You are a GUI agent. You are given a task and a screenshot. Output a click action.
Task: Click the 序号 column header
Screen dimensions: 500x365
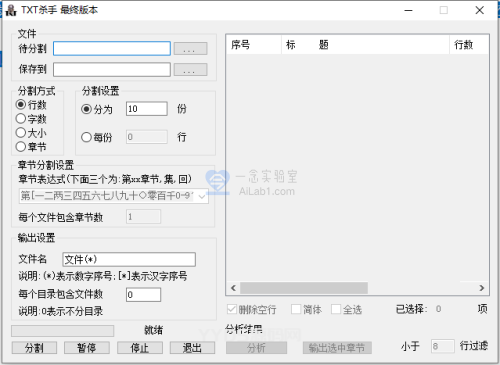[x=254, y=44]
